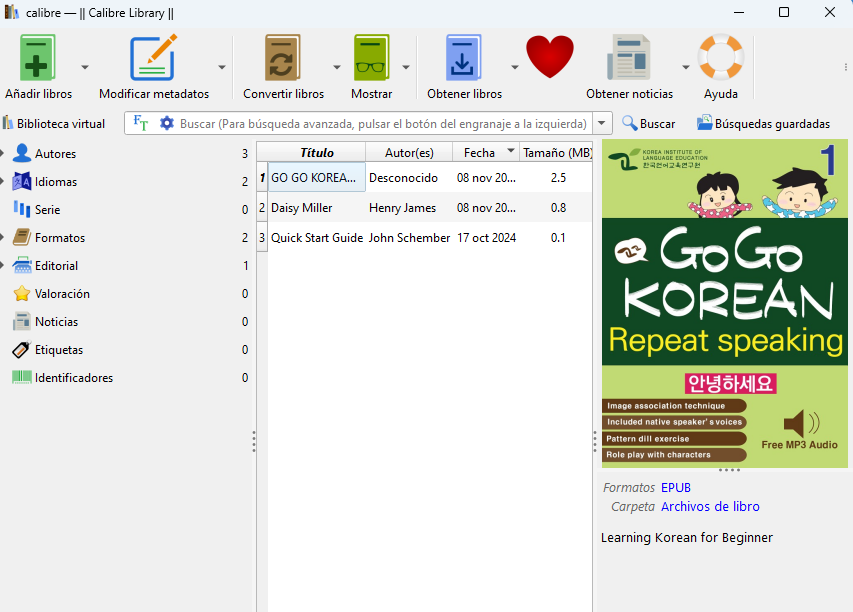
Task: Open the Obtener noticias newspaper icon
Action: click(629, 58)
